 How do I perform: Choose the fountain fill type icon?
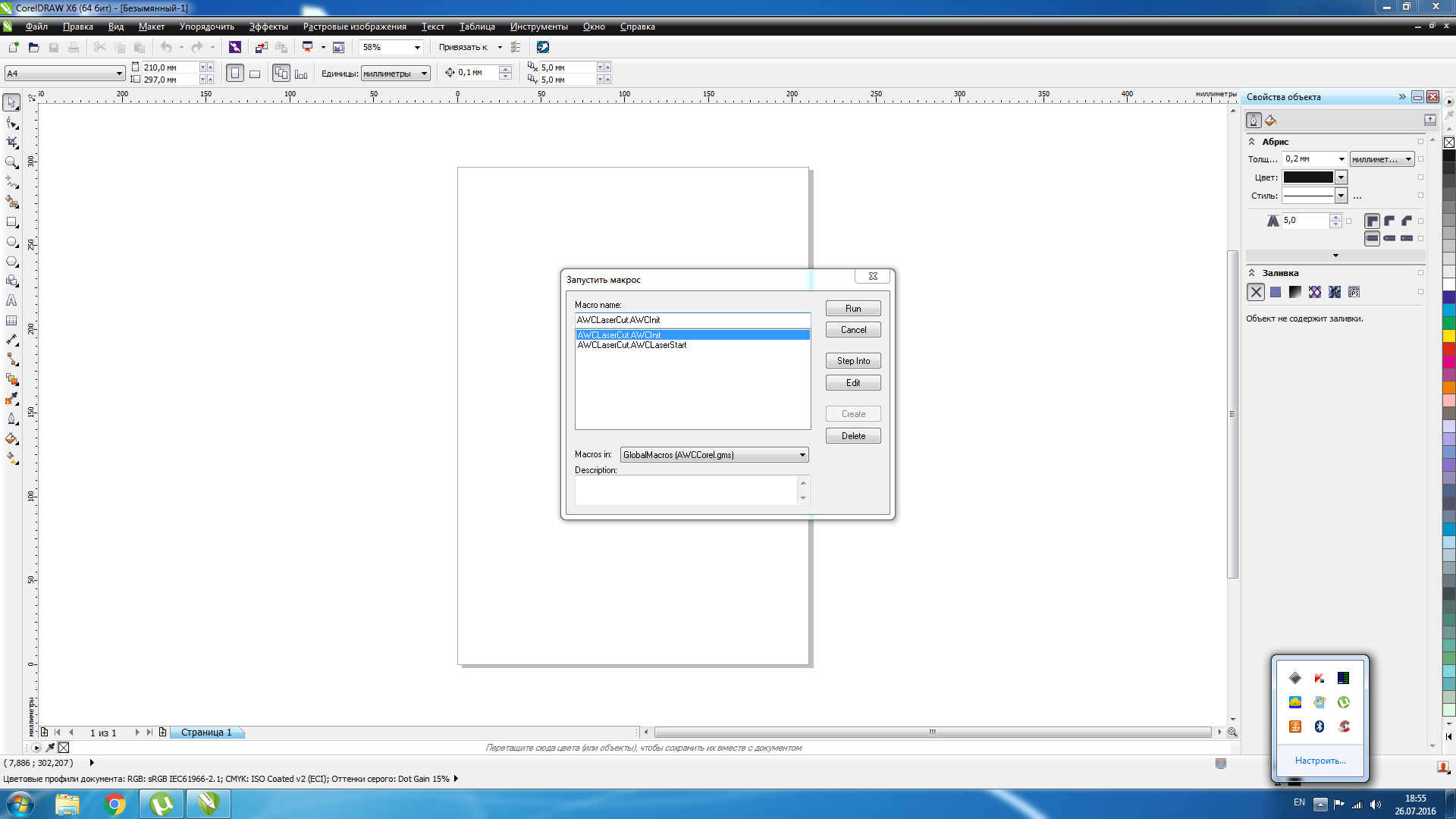click(x=1295, y=292)
